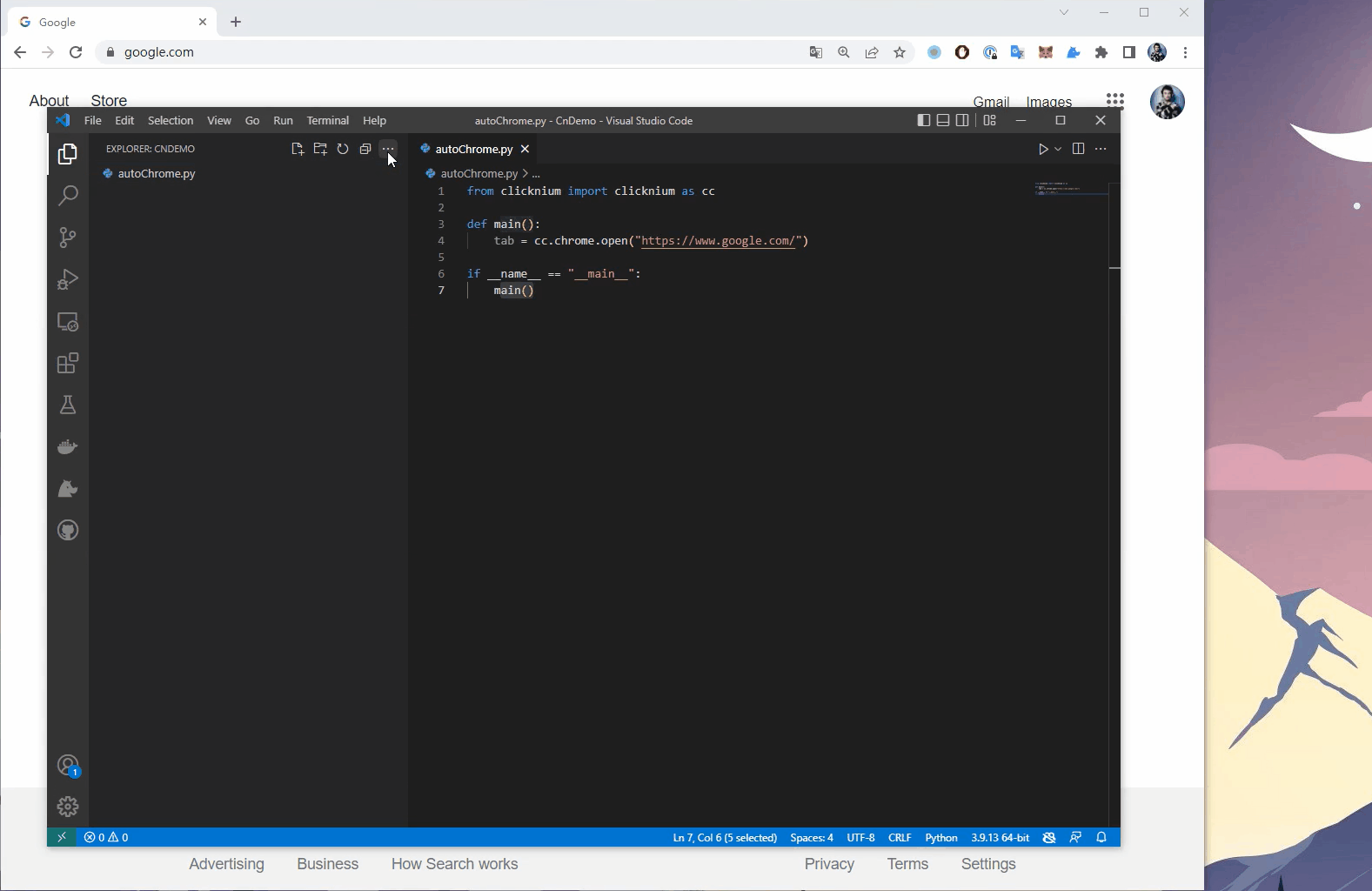The height and width of the screenshot is (891, 1372).
Task: Open the Search view in activity bar
Action: coord(68,196)
